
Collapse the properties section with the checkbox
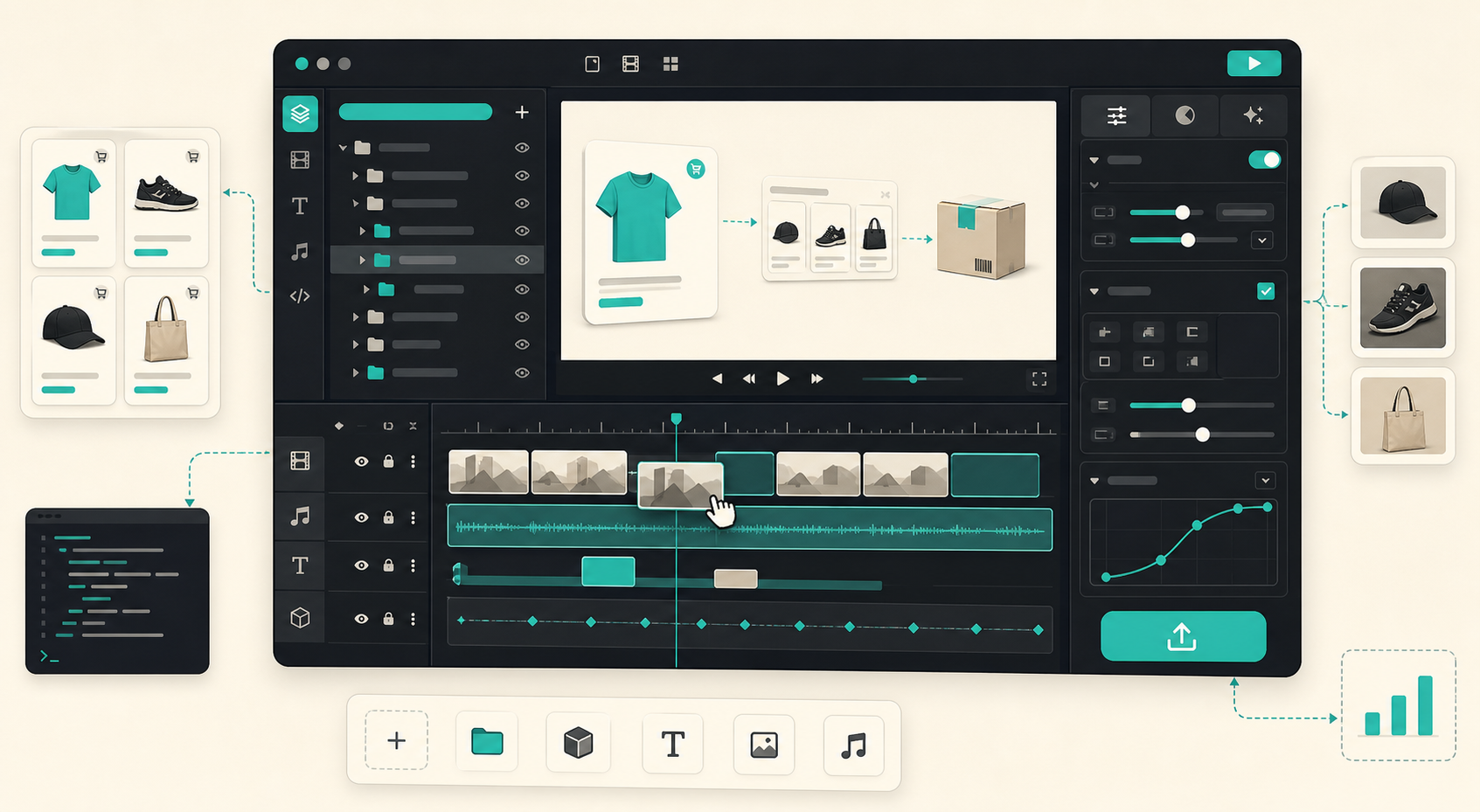click(1094, 291)
